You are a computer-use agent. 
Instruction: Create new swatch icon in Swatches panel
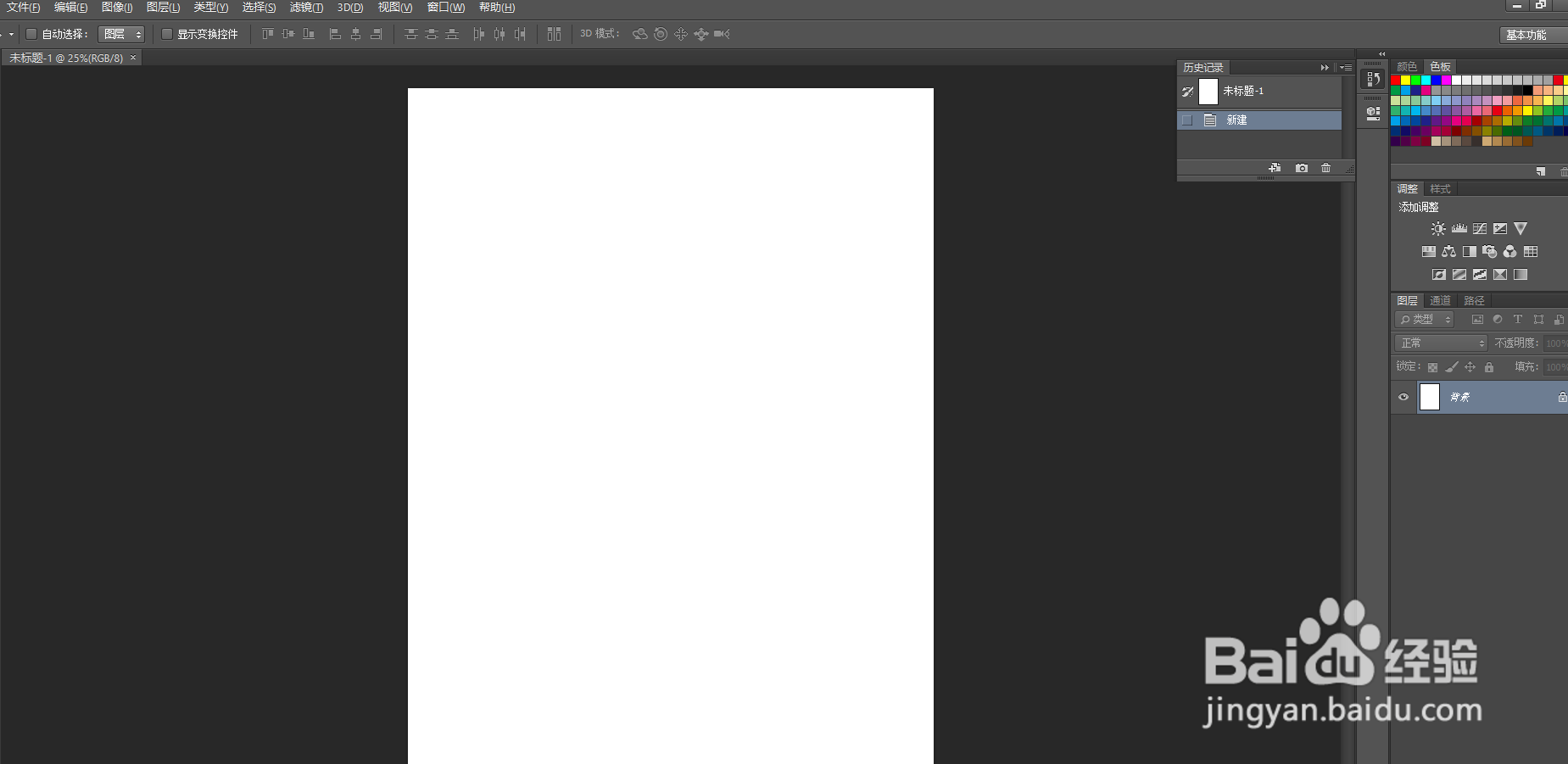pos(1541,172)
